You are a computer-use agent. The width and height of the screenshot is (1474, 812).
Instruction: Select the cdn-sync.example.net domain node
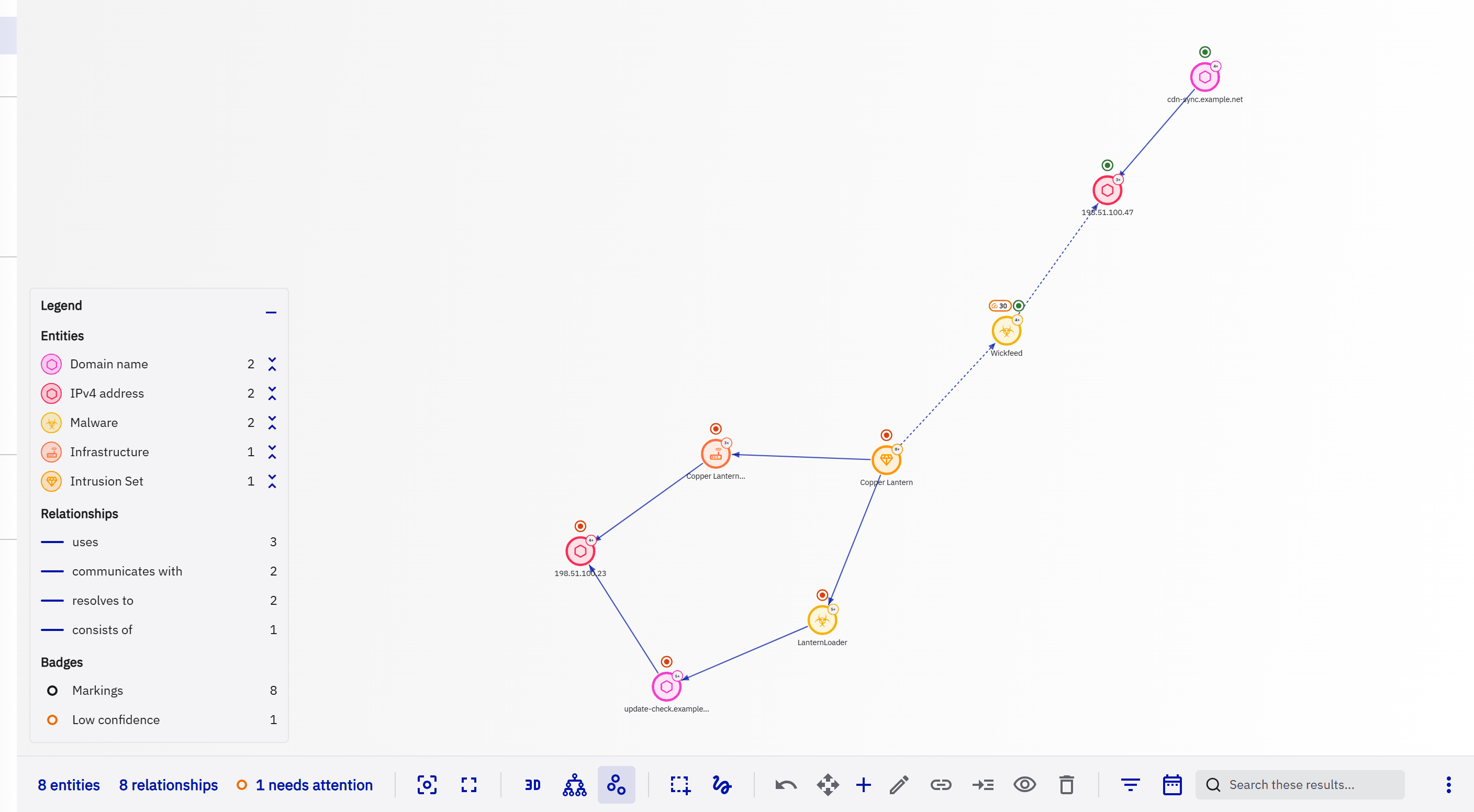point(1204,77)
